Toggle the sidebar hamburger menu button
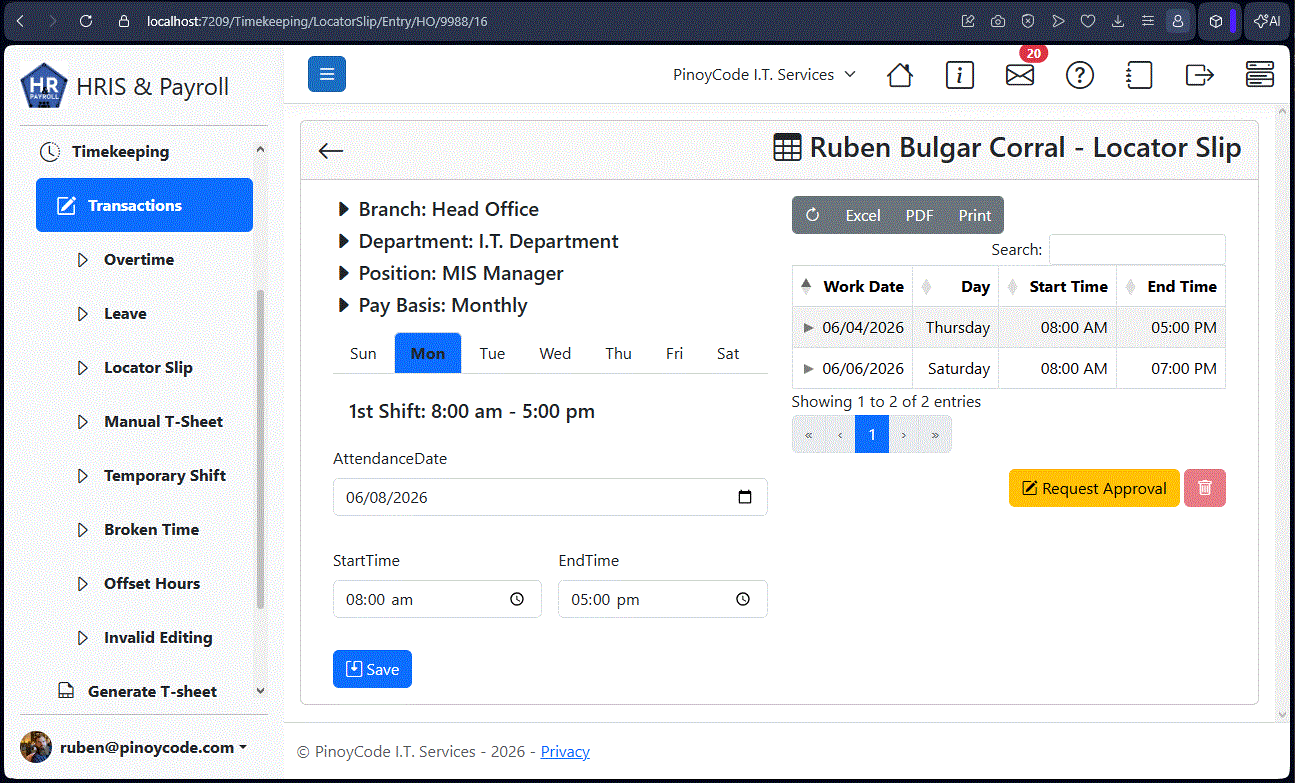The height and width of the screenshot is (783, 1295). pos(327,74)
